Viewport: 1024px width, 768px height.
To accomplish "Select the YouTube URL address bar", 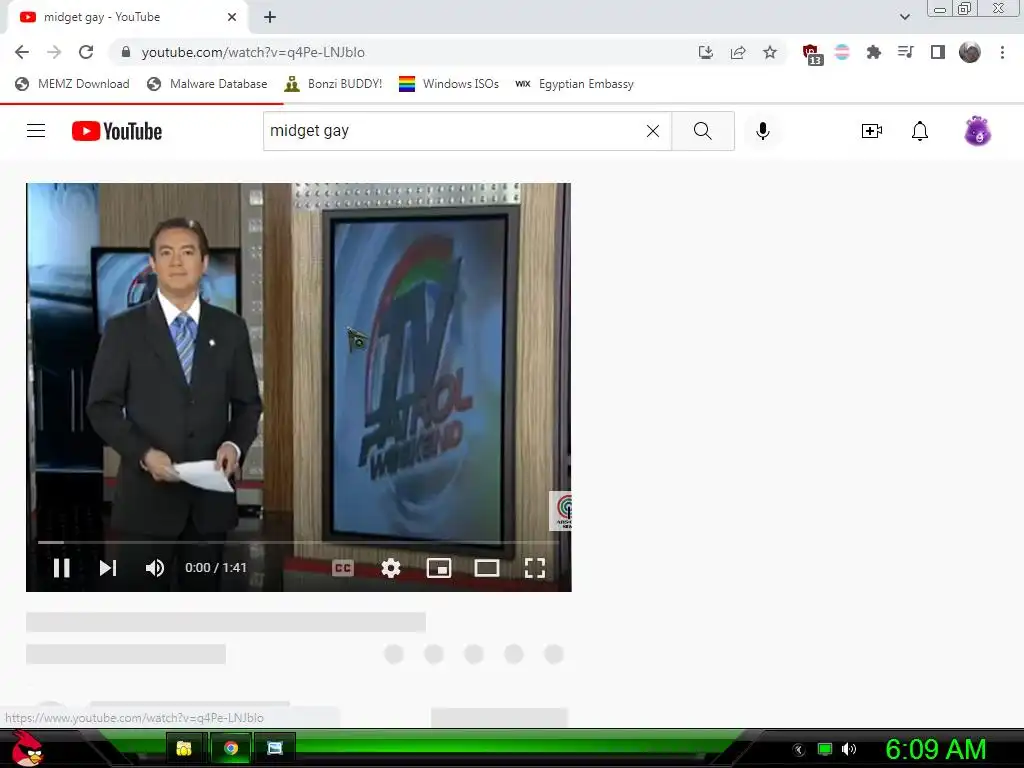I will pyautogui.click(x=405, y=52).
